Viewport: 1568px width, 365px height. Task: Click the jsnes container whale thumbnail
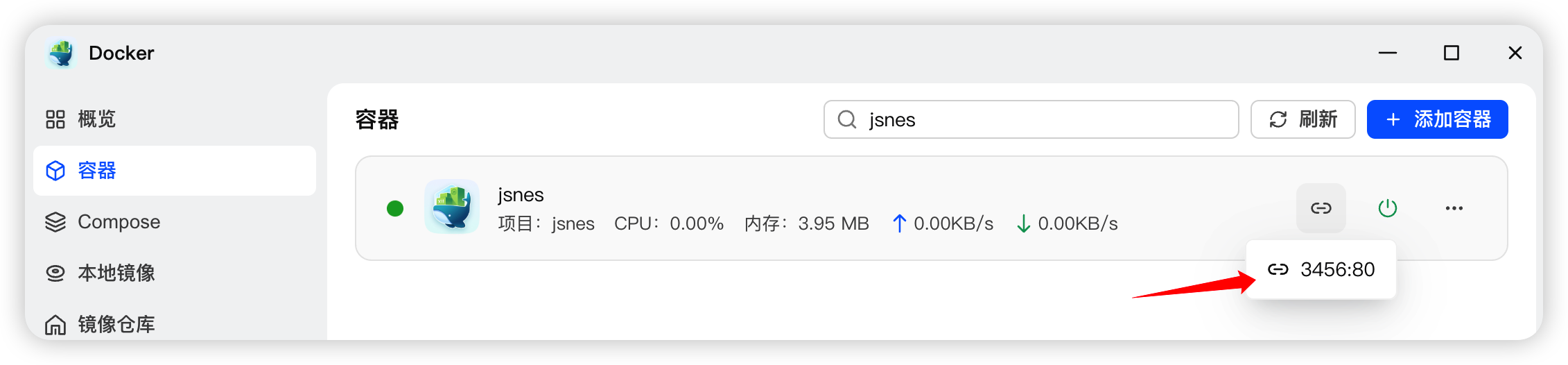click(452, 207)
